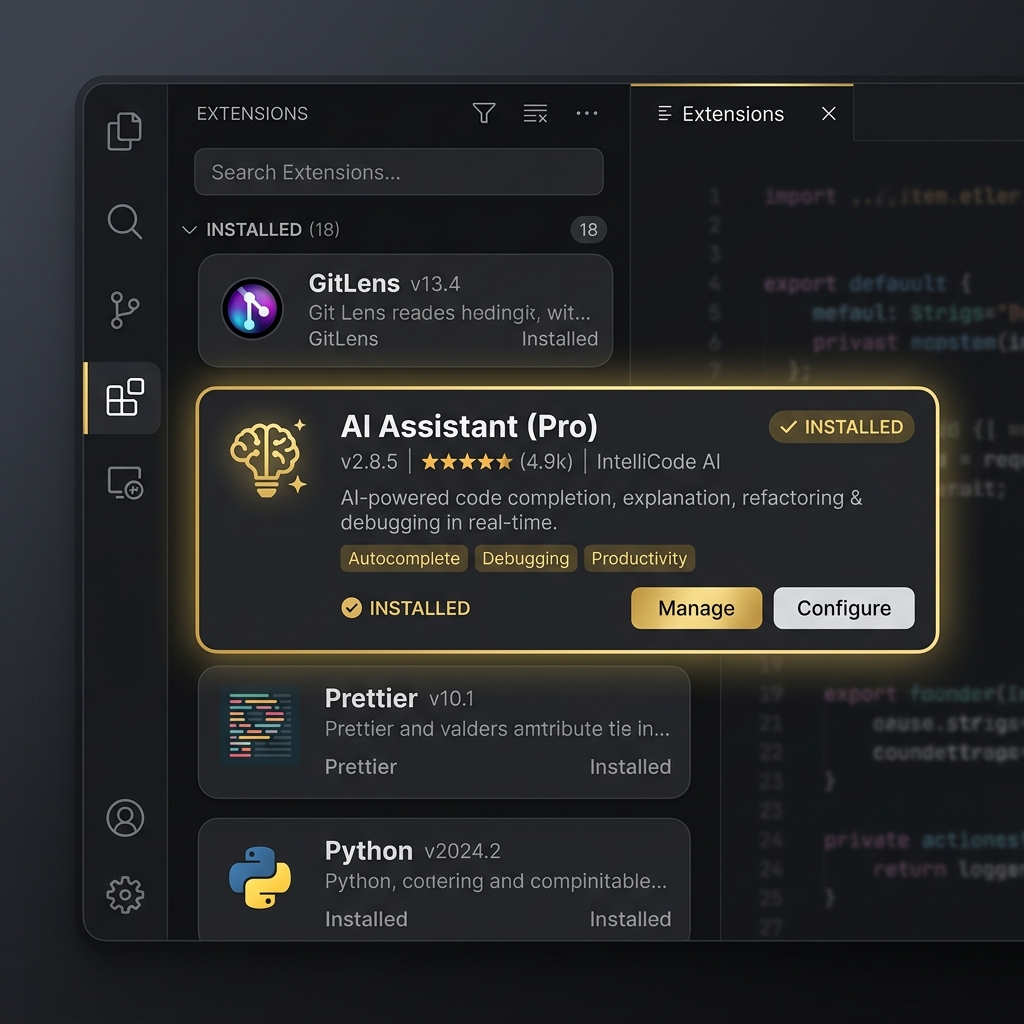Open the Prettier extension entry
This screenshot has width=1024, height=1024.
coord(444,732)
